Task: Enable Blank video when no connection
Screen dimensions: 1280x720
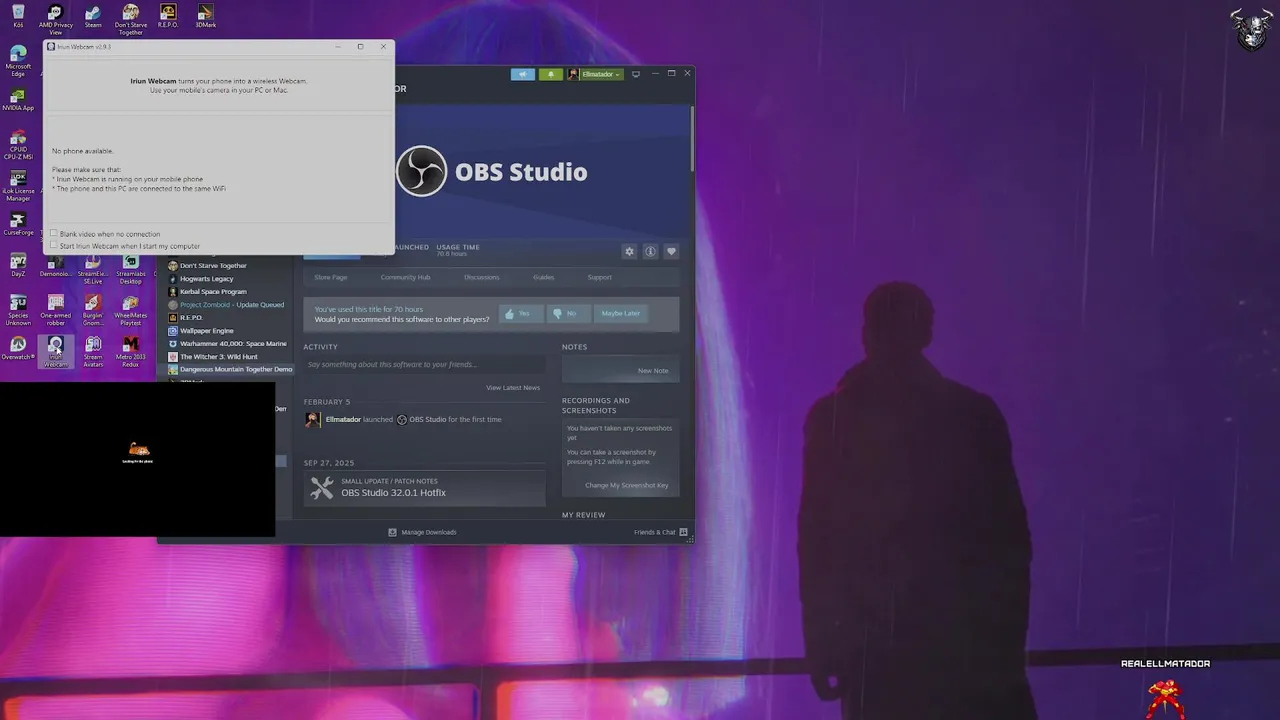Action: pyautogui.click(x=54, y=233)
